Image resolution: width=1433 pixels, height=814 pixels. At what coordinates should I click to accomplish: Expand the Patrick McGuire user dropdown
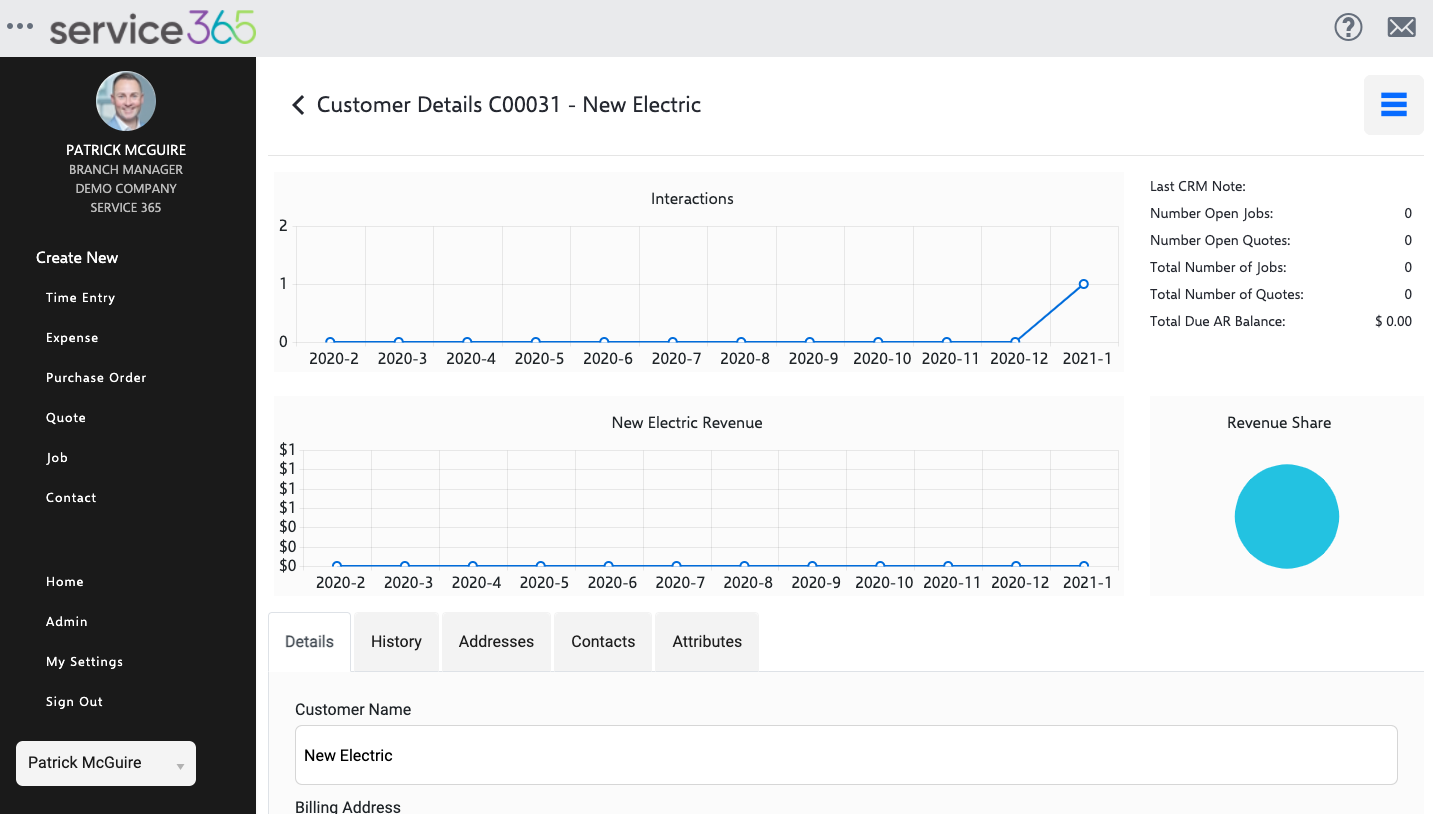click(106, 763)
